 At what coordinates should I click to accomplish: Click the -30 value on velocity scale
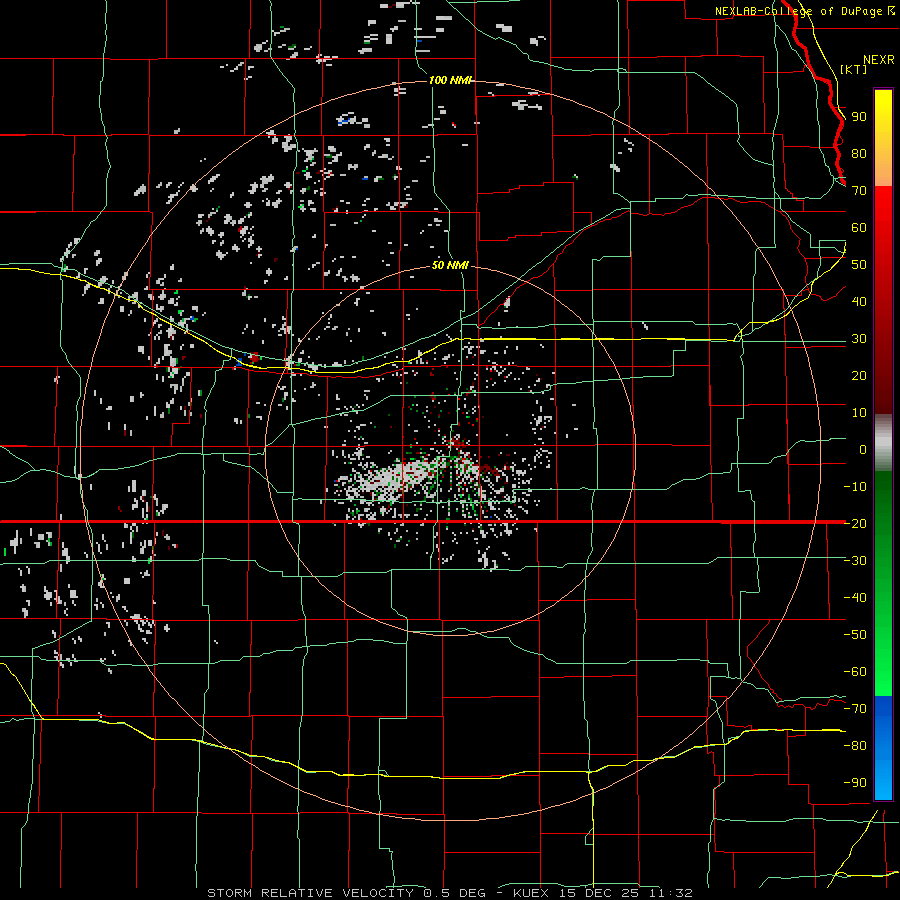(x=855, y=561)
